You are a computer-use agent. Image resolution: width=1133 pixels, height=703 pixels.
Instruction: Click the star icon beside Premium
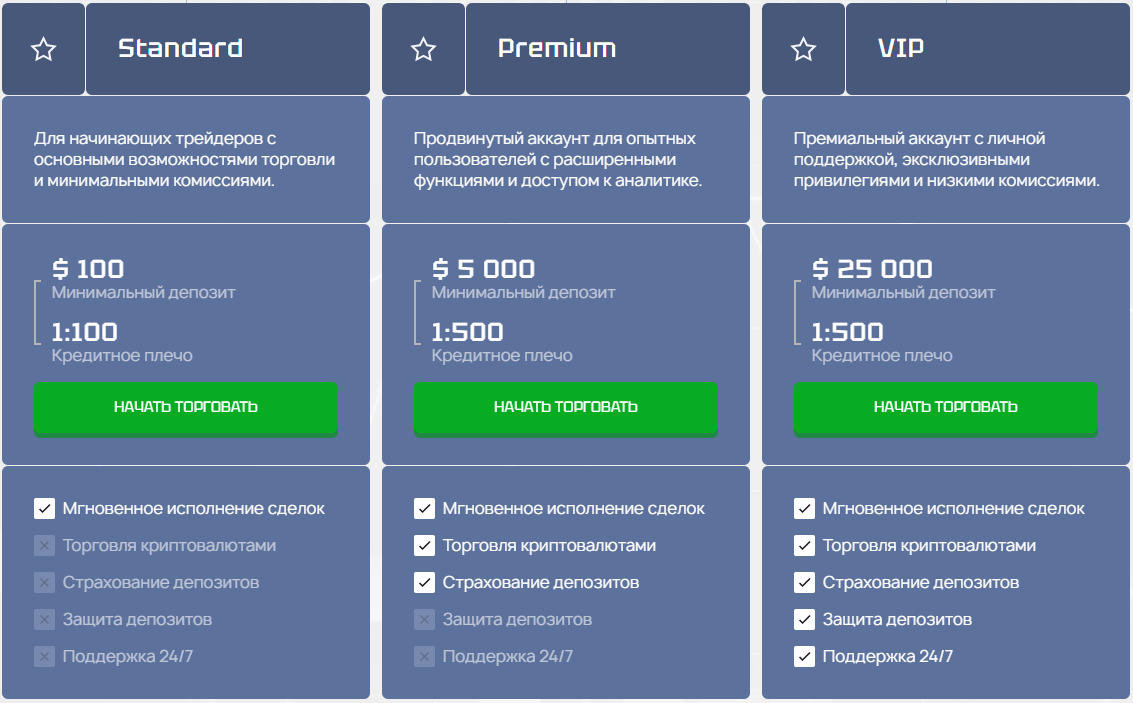pos(424,49)
